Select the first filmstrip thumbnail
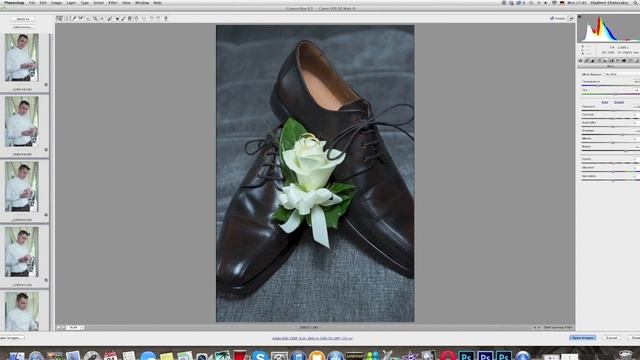This screenshot has height=360, width=640. point(22,57)
